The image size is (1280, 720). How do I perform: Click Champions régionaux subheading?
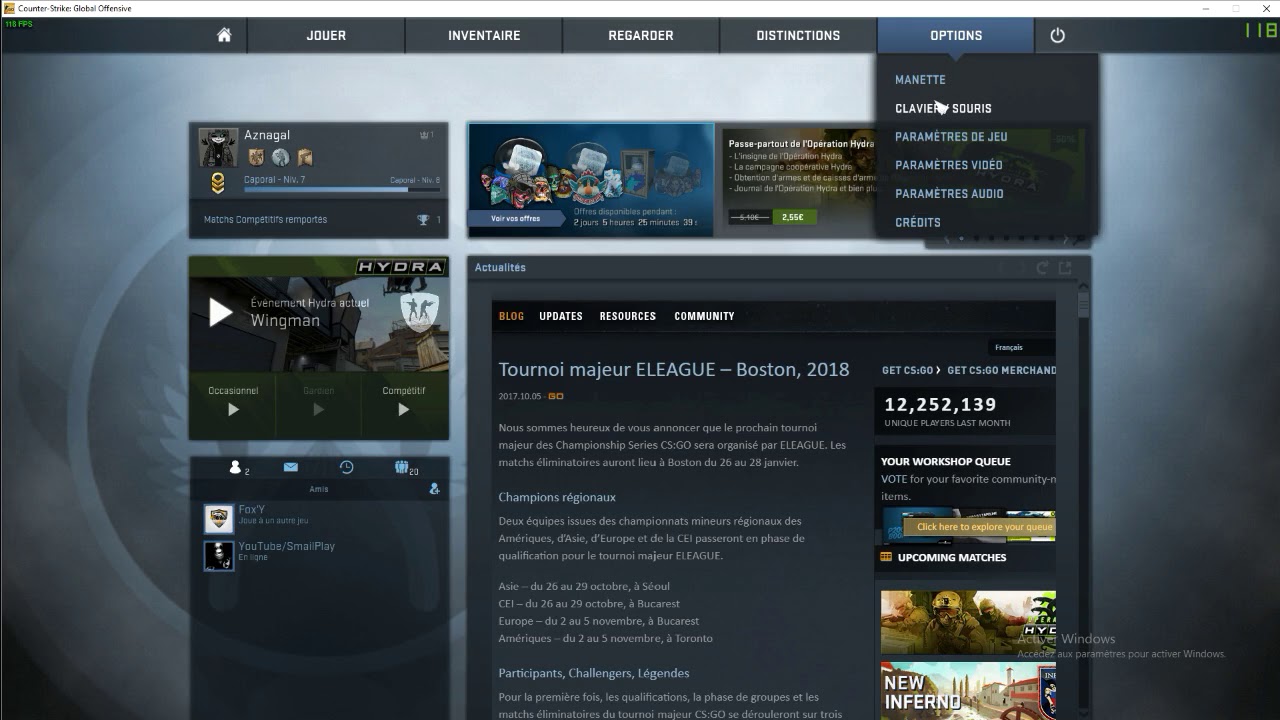557,497
